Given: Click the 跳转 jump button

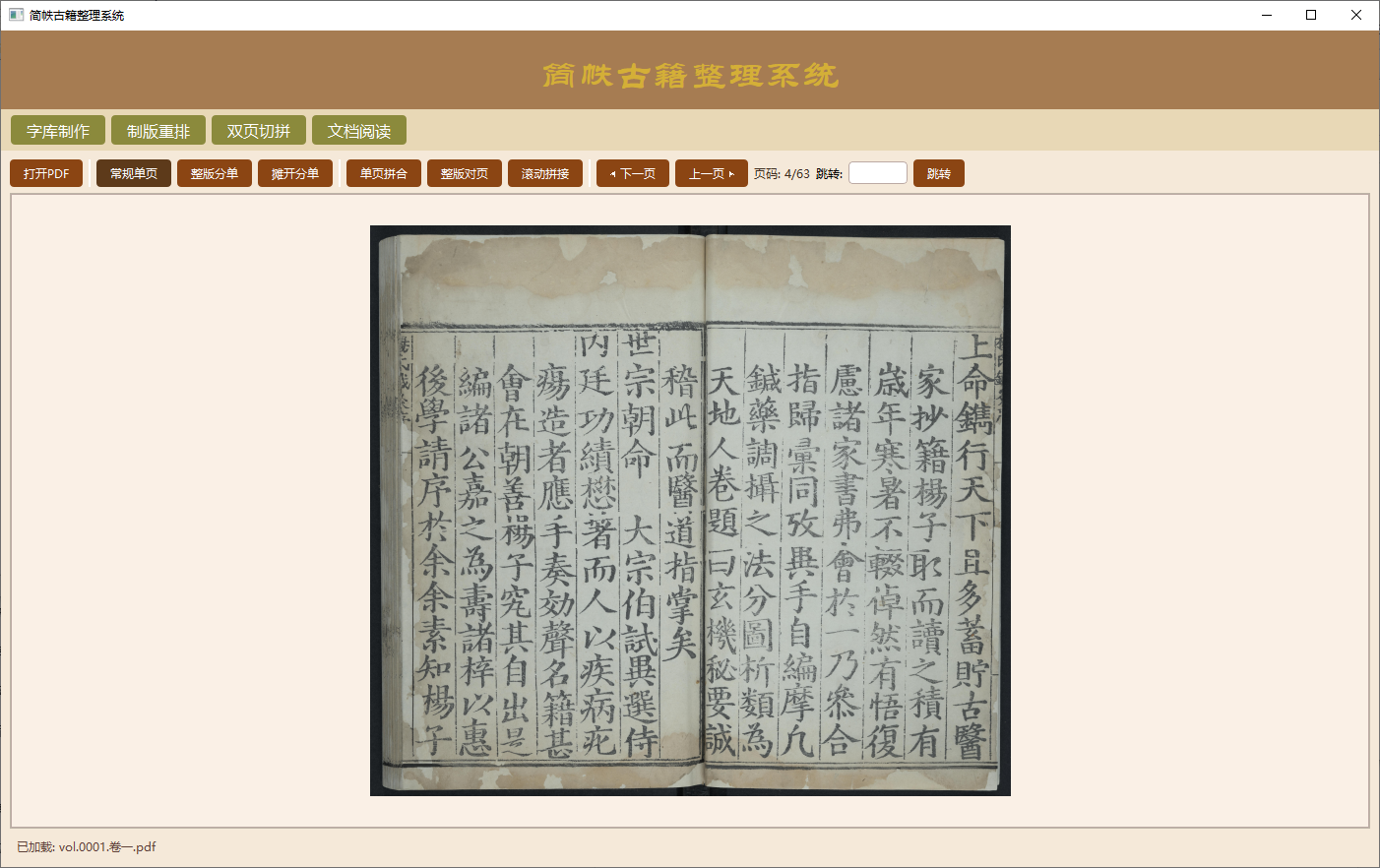Looking at the screenshot, I should tap(939, 173).
